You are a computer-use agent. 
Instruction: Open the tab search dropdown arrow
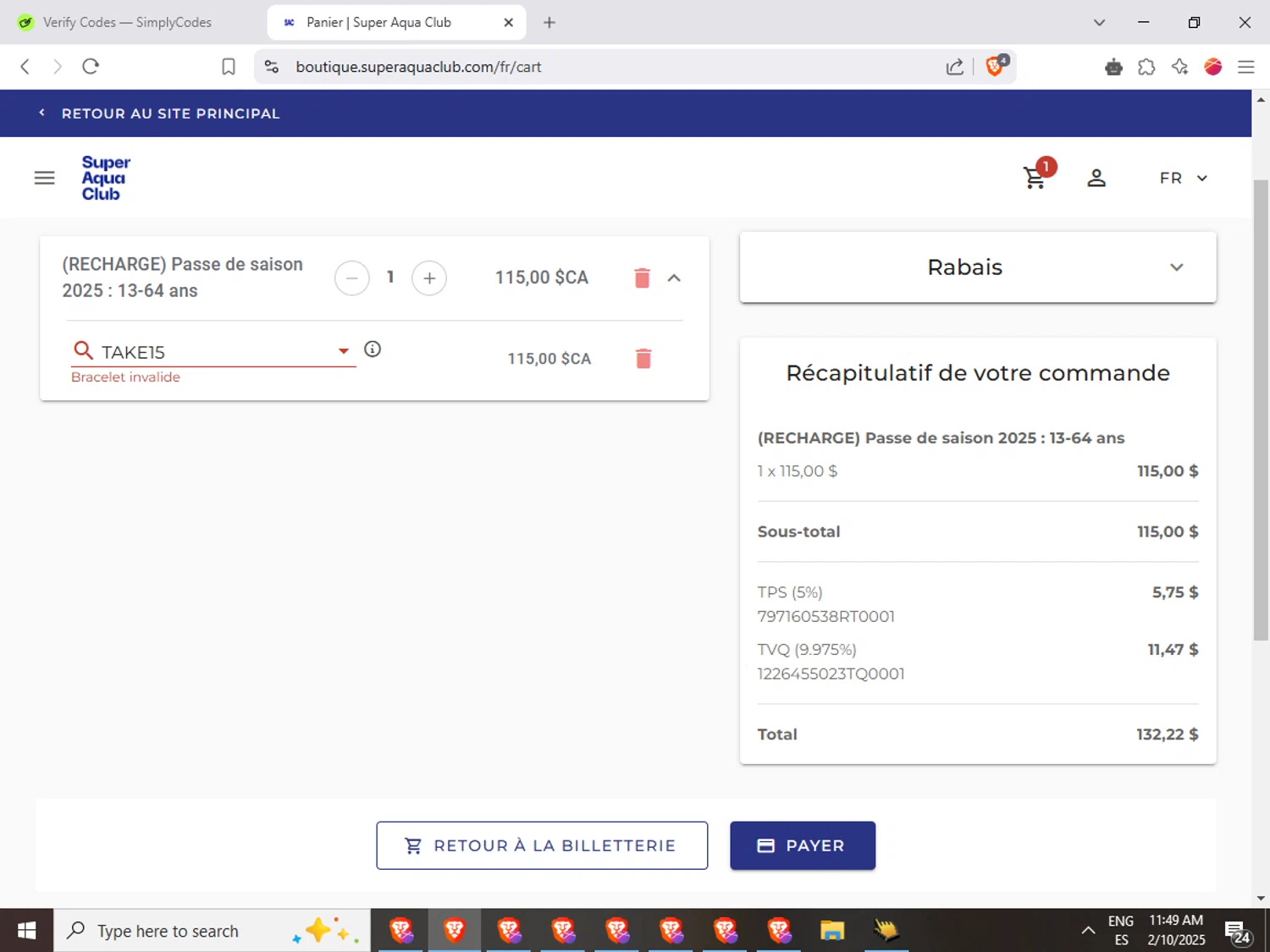tap(1099, 23)
